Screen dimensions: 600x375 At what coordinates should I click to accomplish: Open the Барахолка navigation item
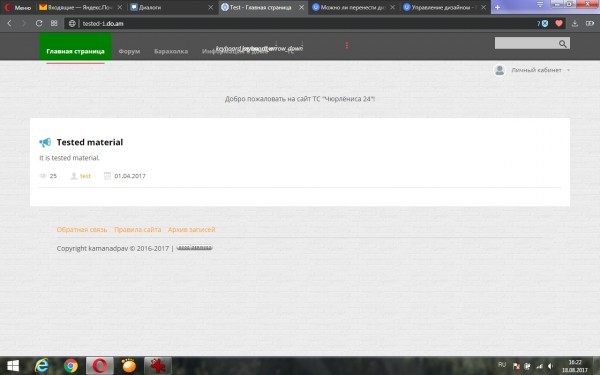[171, 51]
